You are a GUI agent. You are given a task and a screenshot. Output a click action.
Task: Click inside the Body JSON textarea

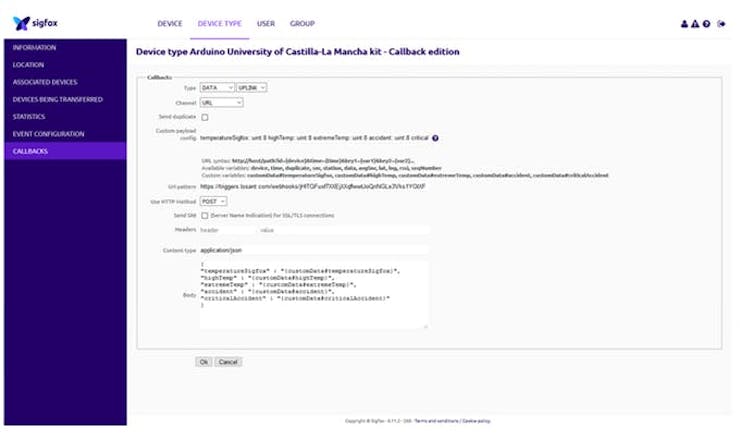314,294
